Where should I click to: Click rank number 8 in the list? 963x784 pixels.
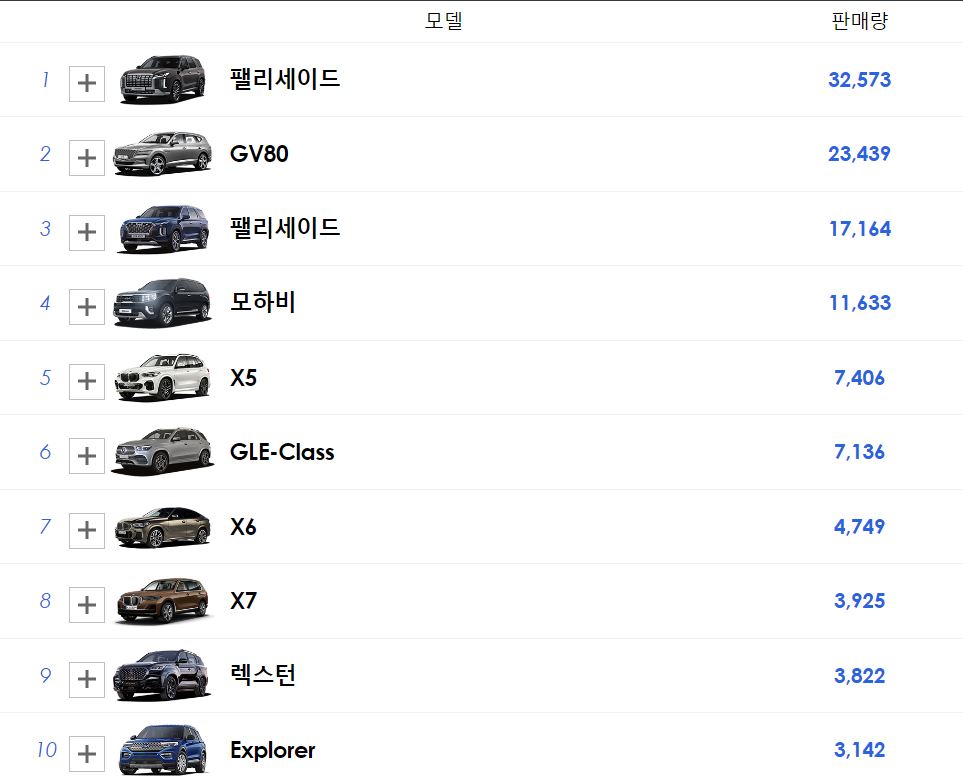pyautogui.click(x=45, y=600)
